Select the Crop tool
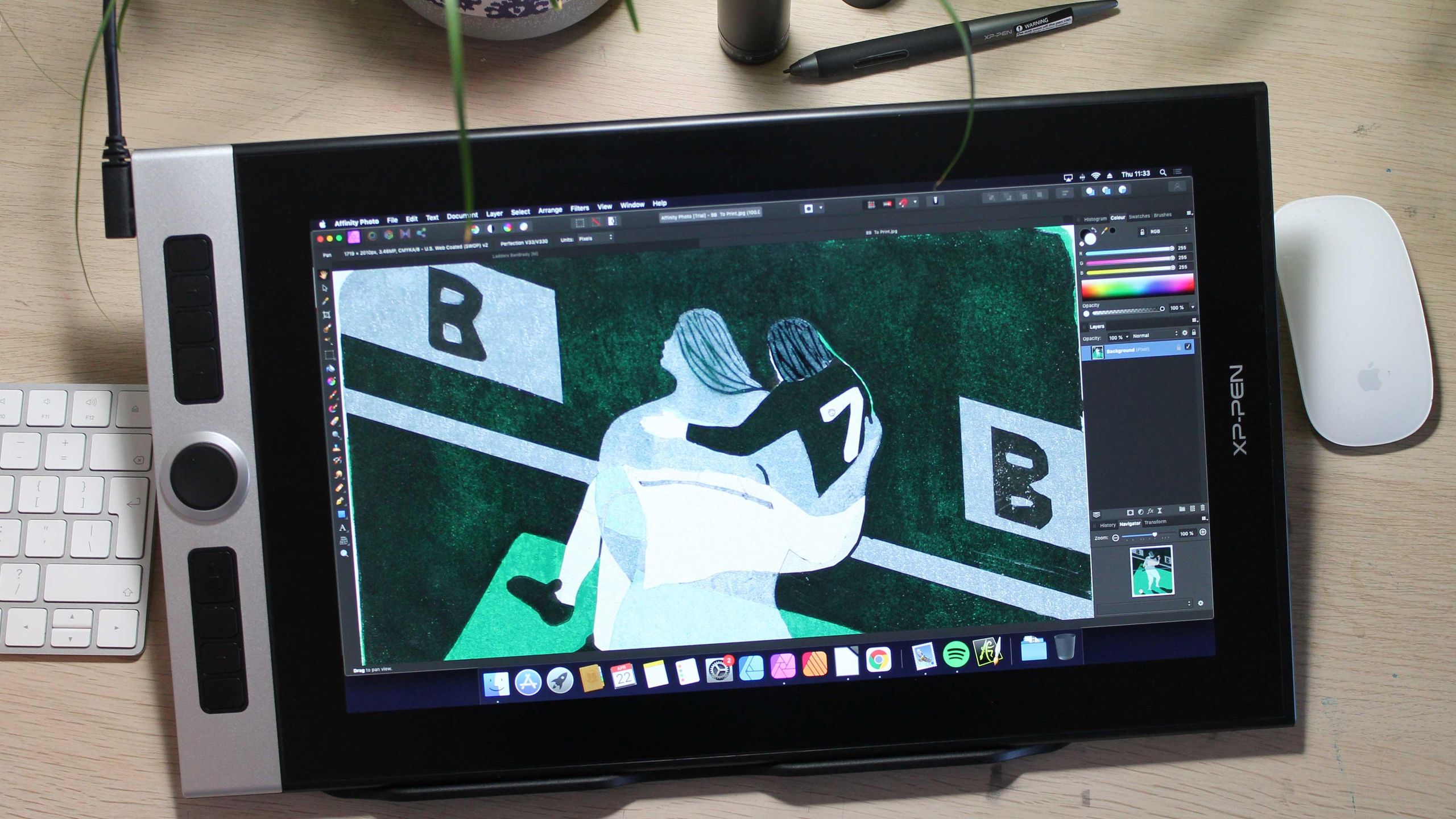Image resolution: width=1456 pixels, height=819 pixels. click(326, 315)
